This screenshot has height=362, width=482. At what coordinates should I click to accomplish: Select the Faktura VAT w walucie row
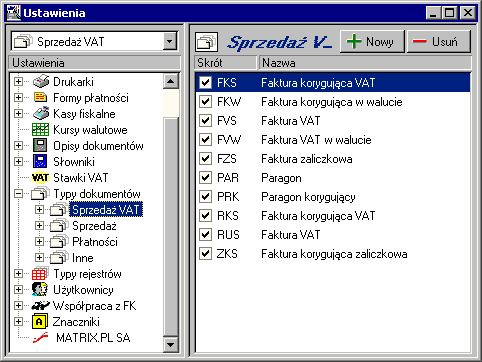pyautogui.click(x=333, y=140)
